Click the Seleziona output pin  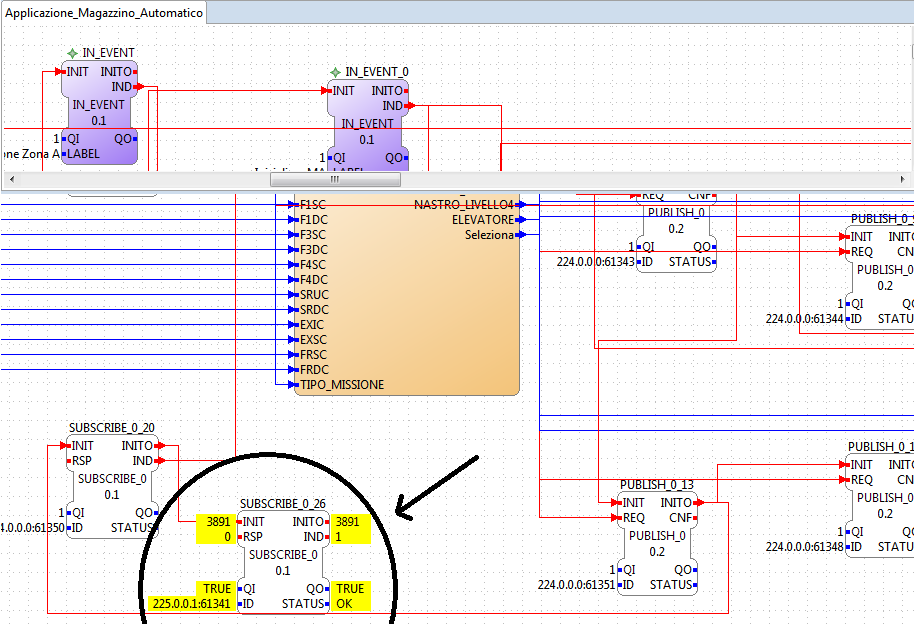click(x=490, y=234)
